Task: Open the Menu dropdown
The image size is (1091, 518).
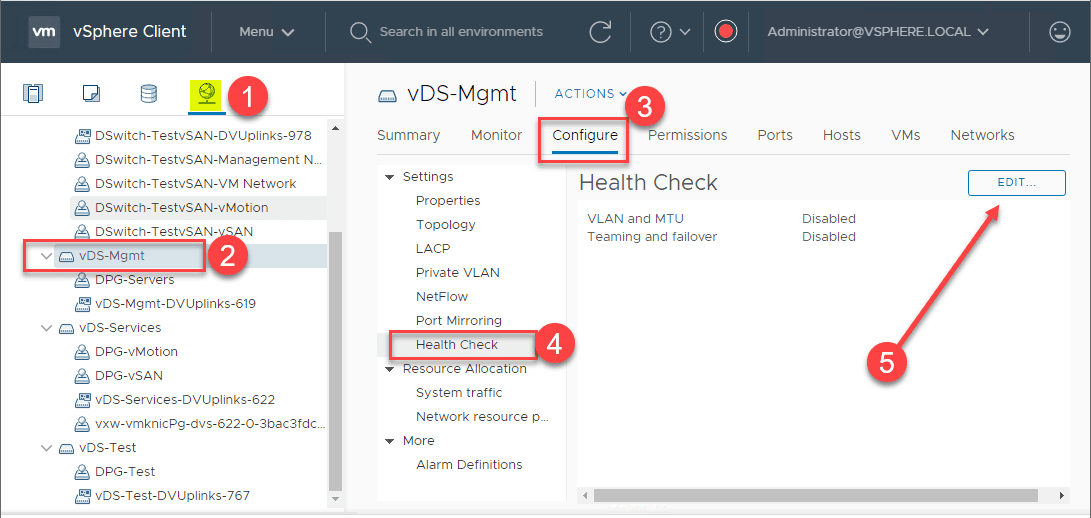Action: pos(267,32)
